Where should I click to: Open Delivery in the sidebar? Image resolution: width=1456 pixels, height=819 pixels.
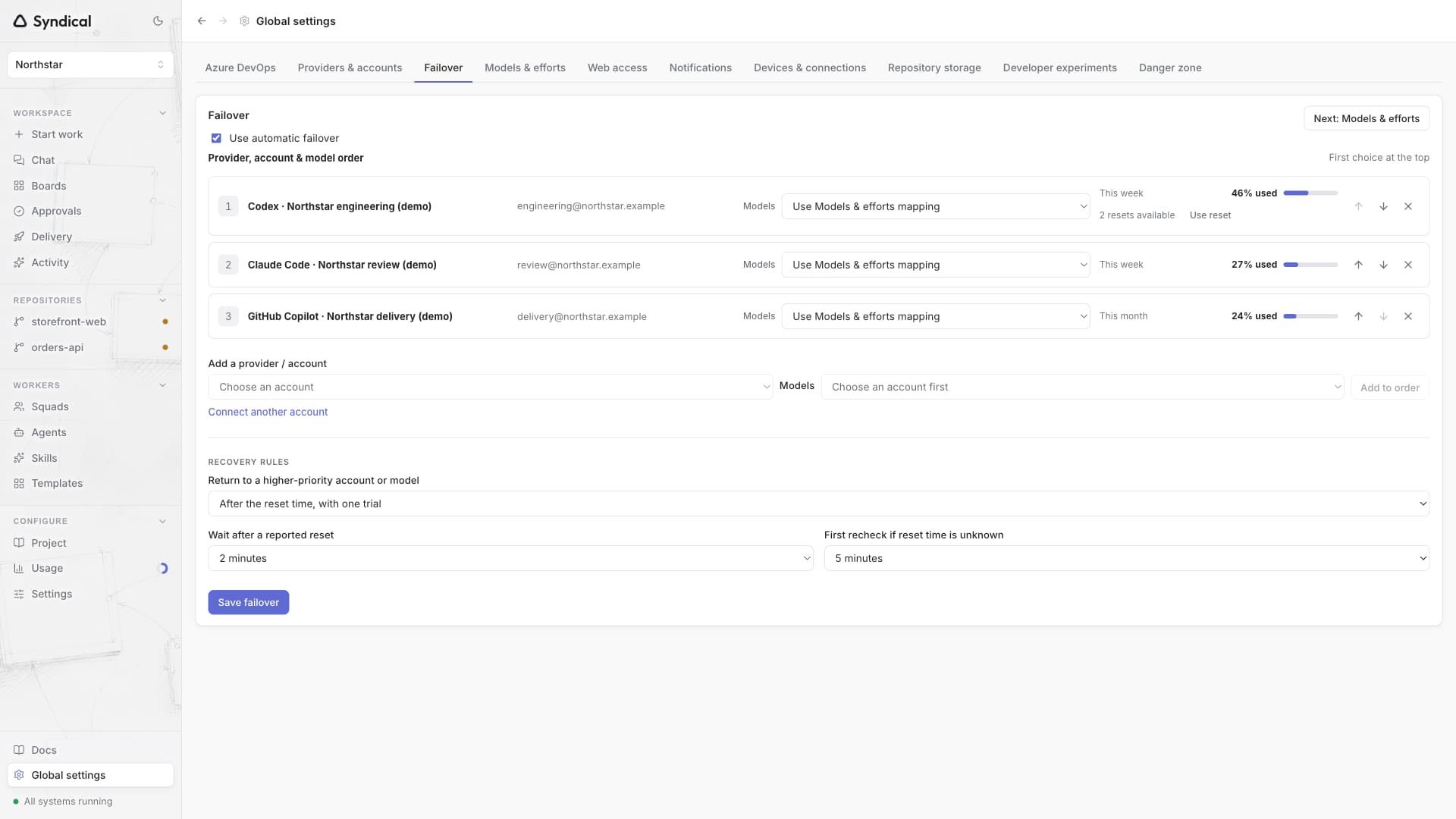click(90, 237)
